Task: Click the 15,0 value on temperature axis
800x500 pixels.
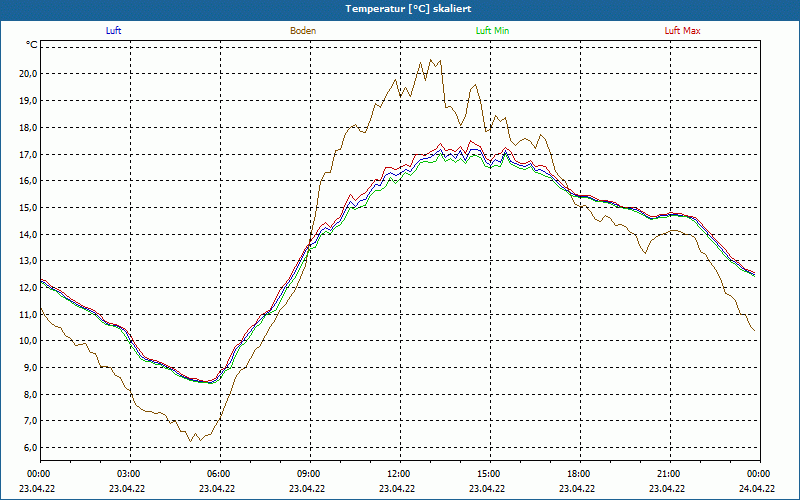Action: point(29,208)
